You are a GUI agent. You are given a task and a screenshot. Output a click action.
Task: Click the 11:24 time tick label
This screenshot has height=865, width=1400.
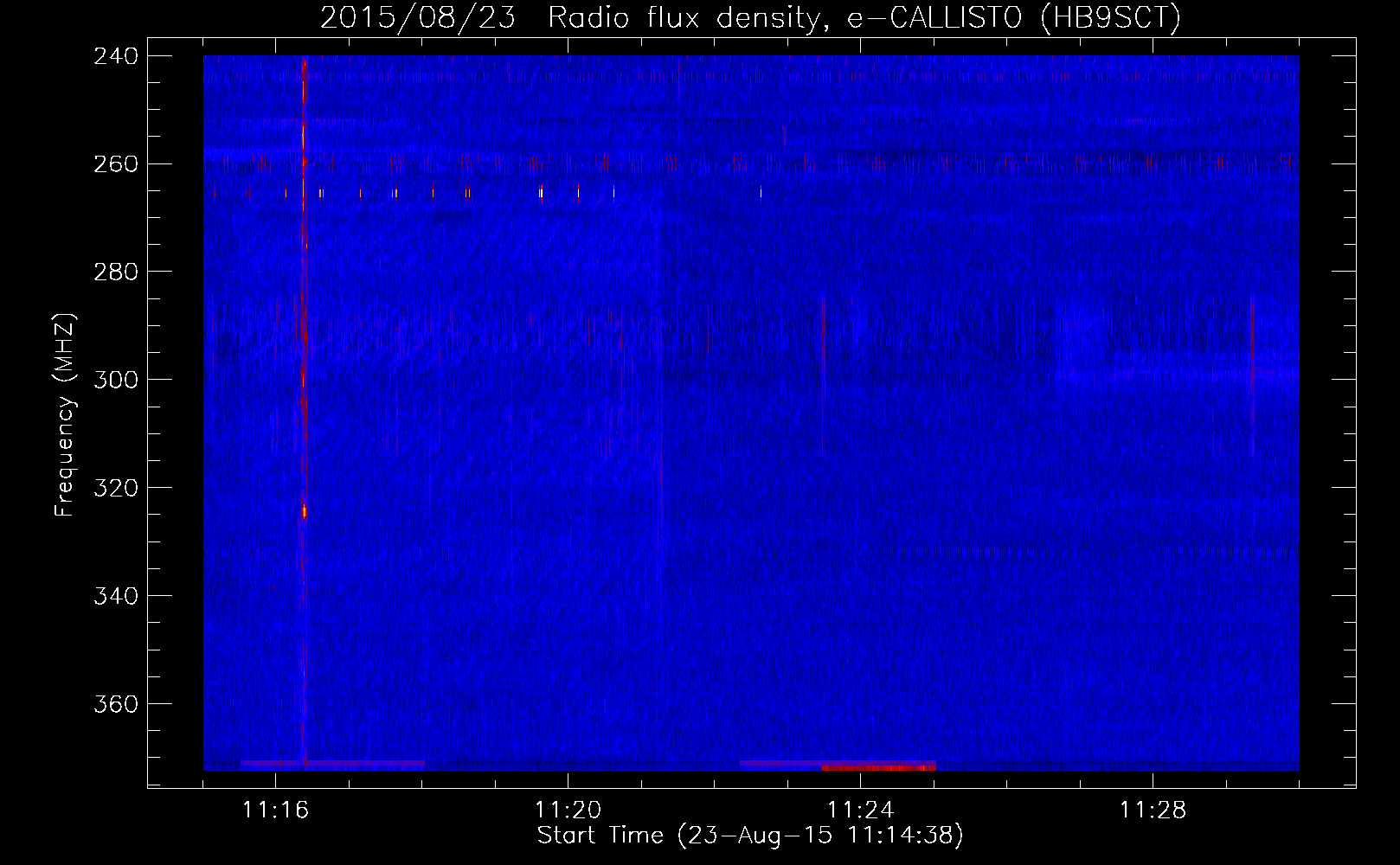[x=860, y=811]
